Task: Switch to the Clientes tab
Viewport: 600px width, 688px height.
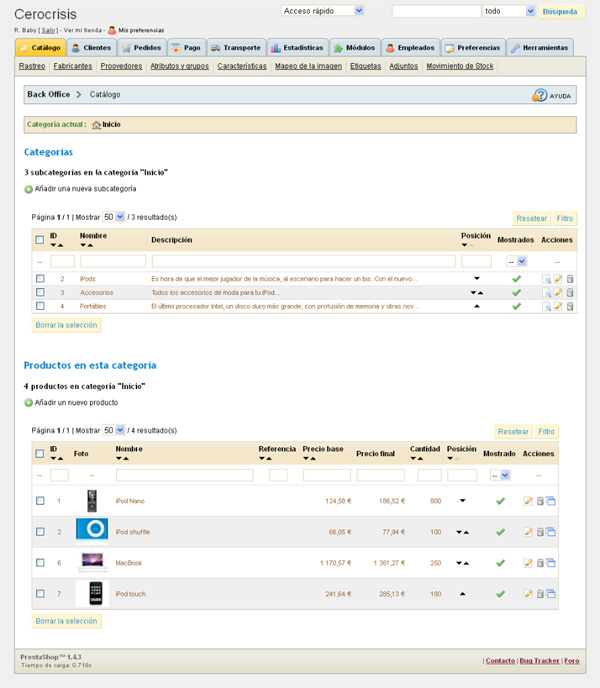Action: pyautogui.click(x=91, y=47)
